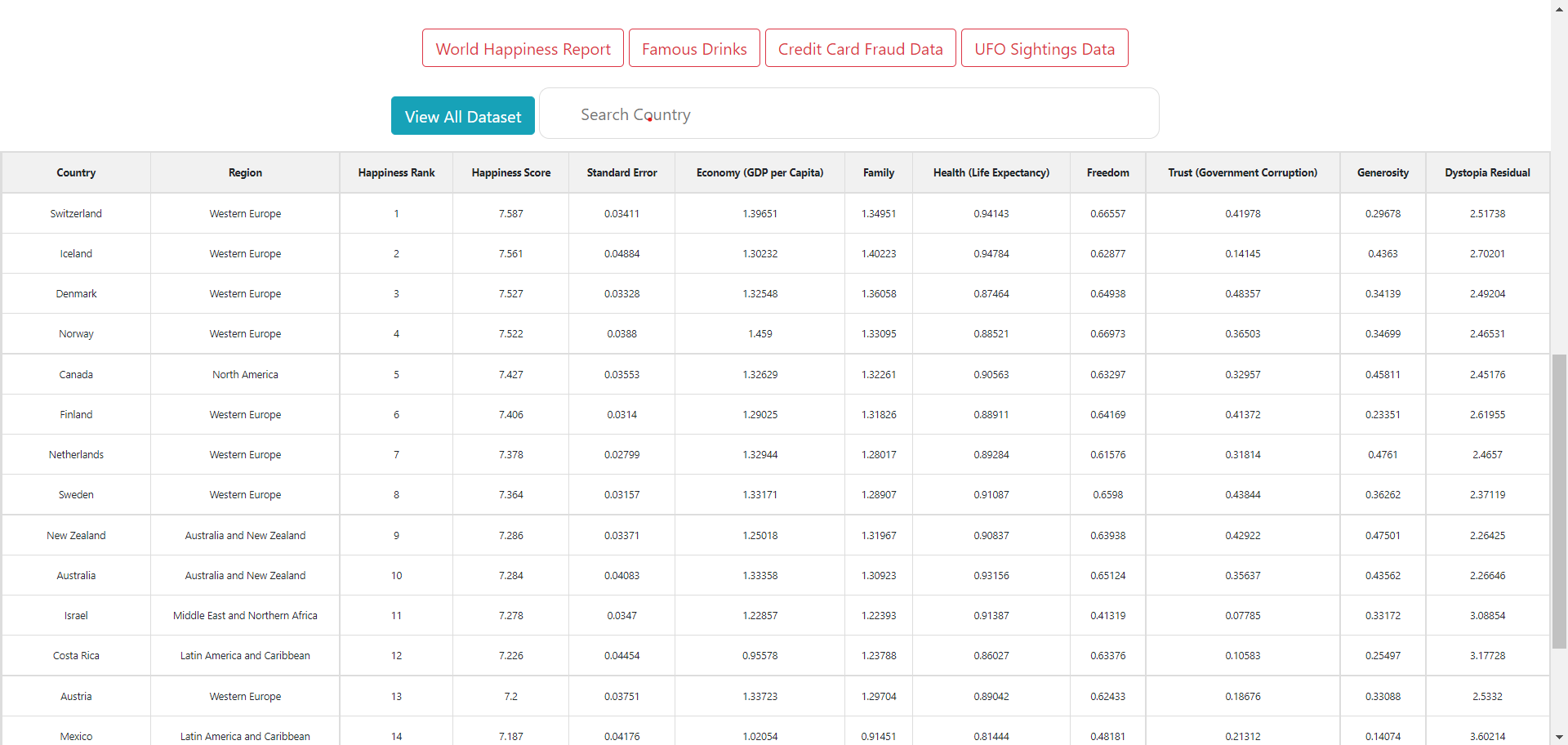This screenshot has height=745, width=1568.
Task: Select Middle East and Northern Africa cell
Action: tap(245, 615)
